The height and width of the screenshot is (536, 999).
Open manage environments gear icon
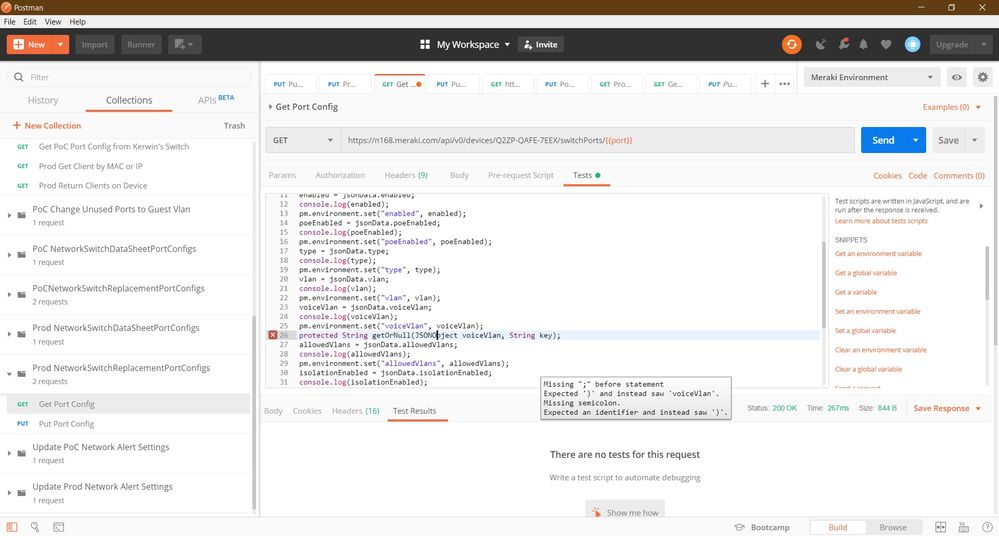982,77
